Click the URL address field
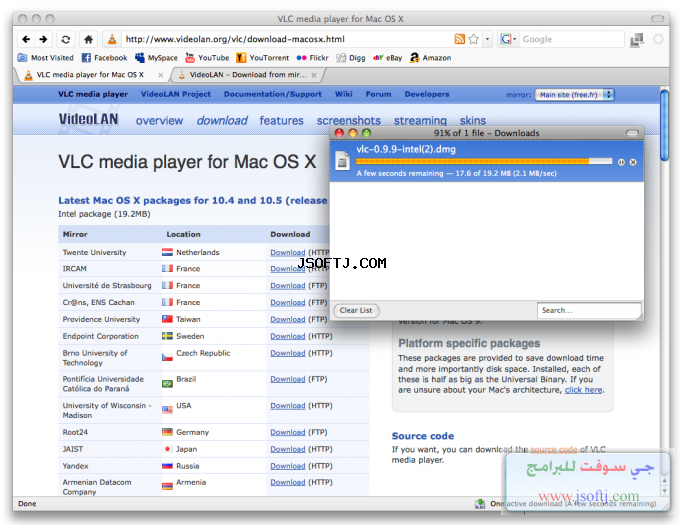685x525 pixels. (x=288, y=39)
